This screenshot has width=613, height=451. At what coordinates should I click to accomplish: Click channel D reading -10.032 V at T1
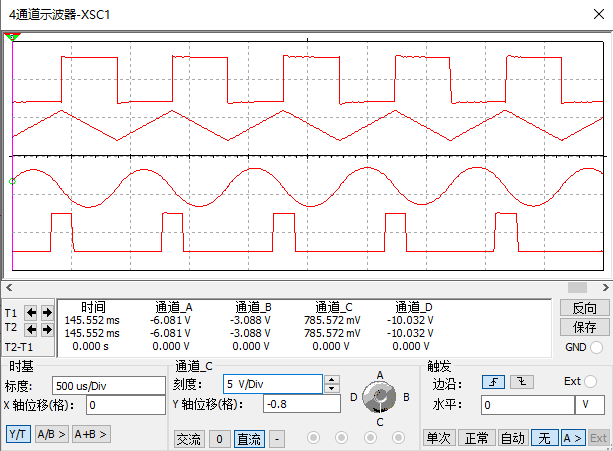coord(410,320)
